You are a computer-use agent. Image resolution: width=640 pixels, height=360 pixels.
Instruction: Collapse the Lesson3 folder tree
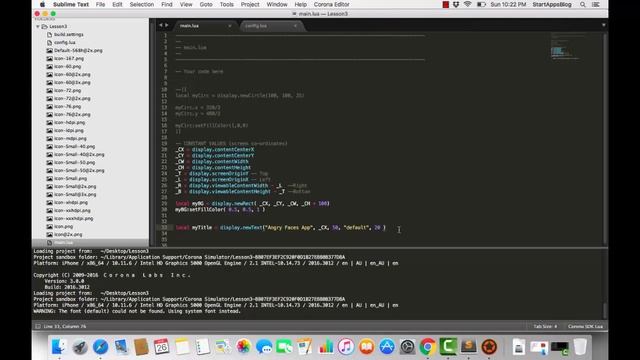(38, 27)
